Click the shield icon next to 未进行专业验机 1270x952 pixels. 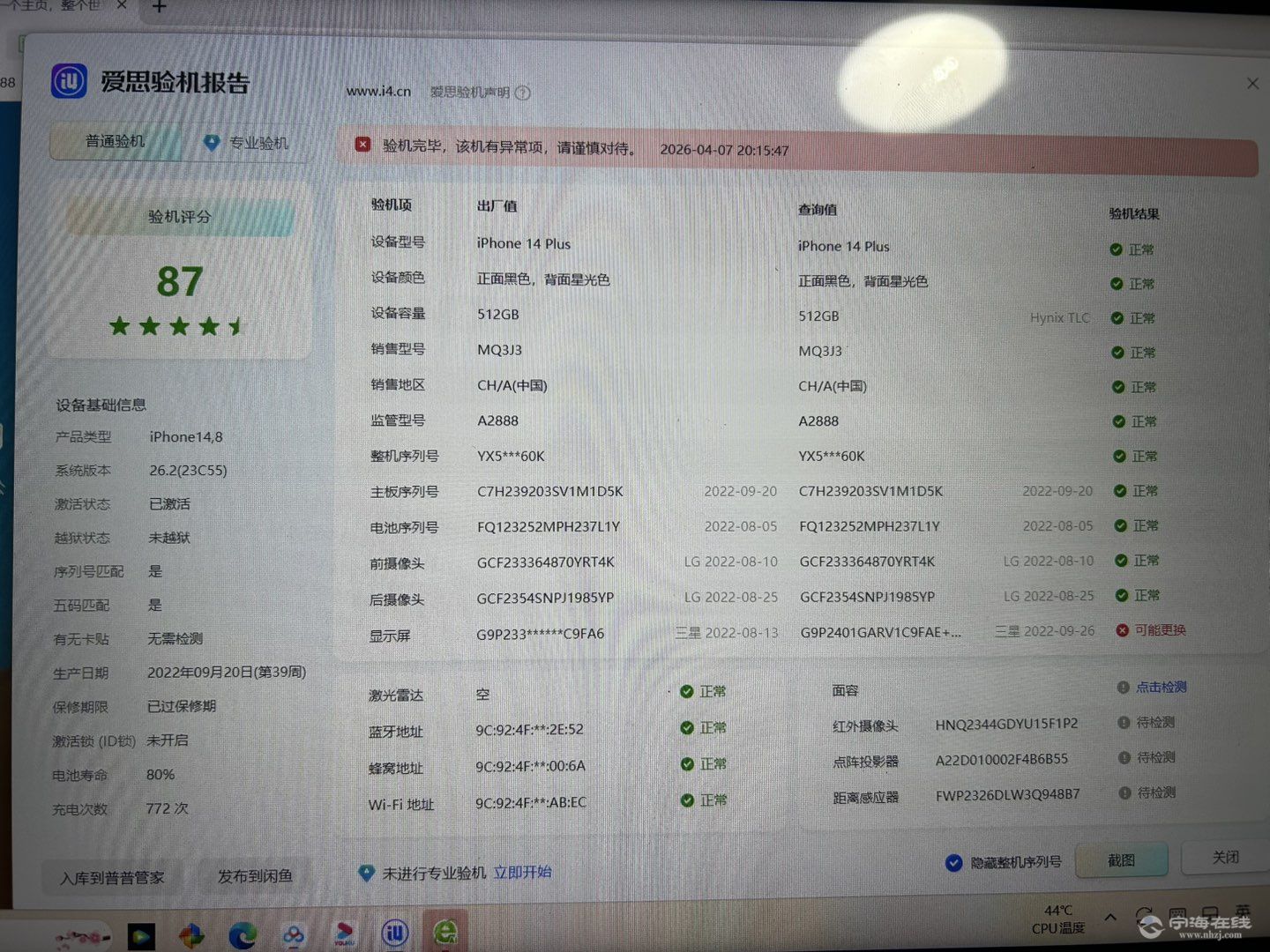point(366,873)
